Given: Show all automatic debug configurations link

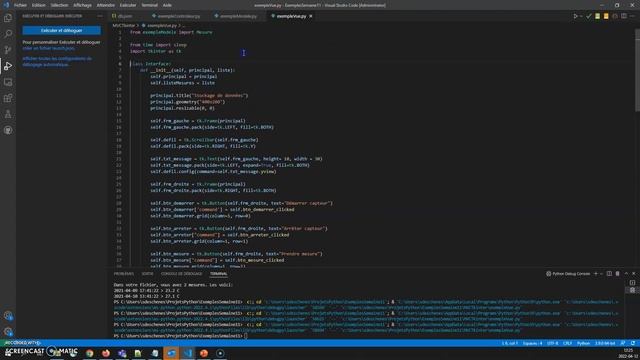Looking at the screenshot, I should point(57,62).
